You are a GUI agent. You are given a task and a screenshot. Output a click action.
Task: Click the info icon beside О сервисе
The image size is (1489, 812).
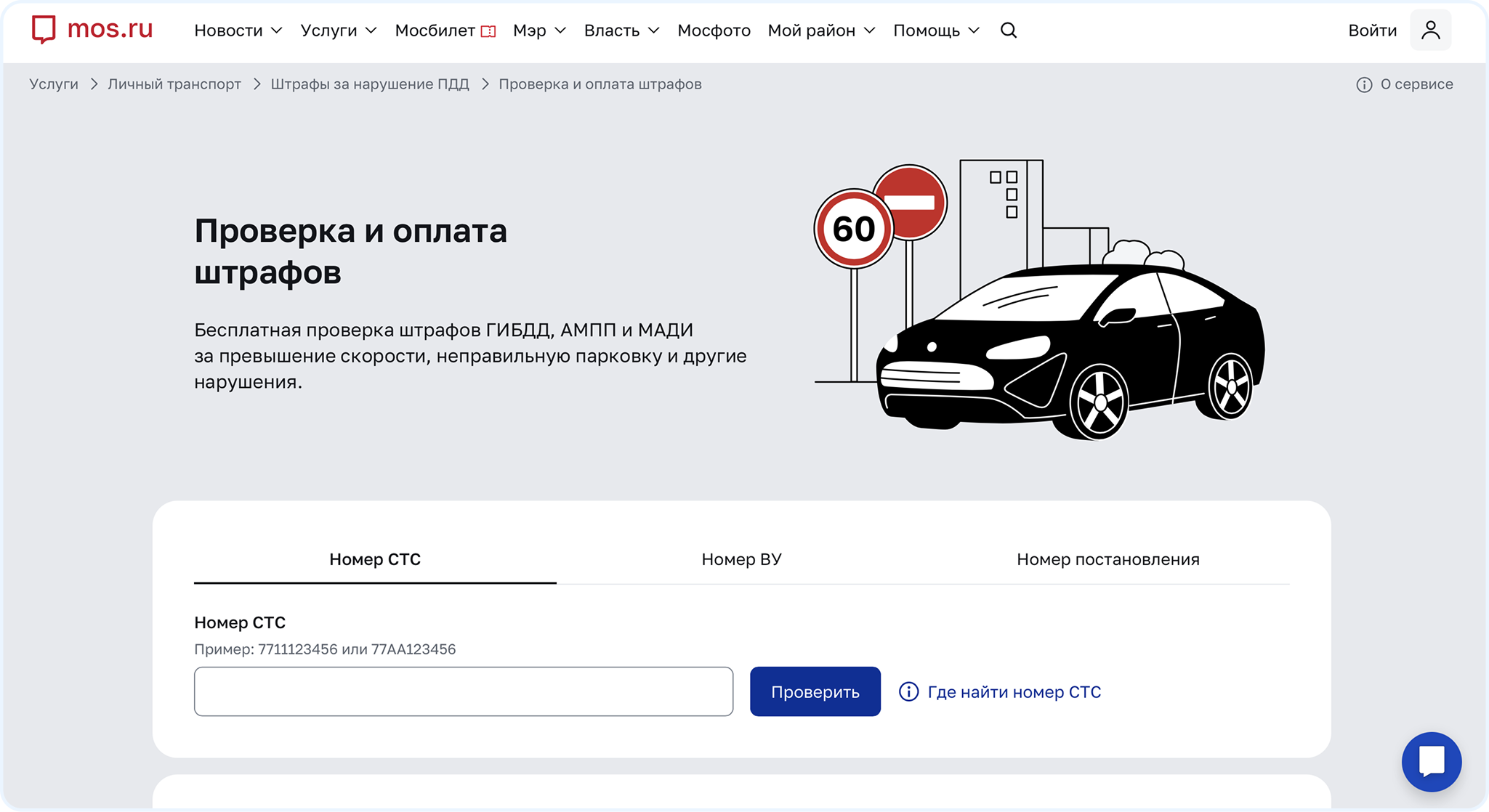[x=1364, y=85]
